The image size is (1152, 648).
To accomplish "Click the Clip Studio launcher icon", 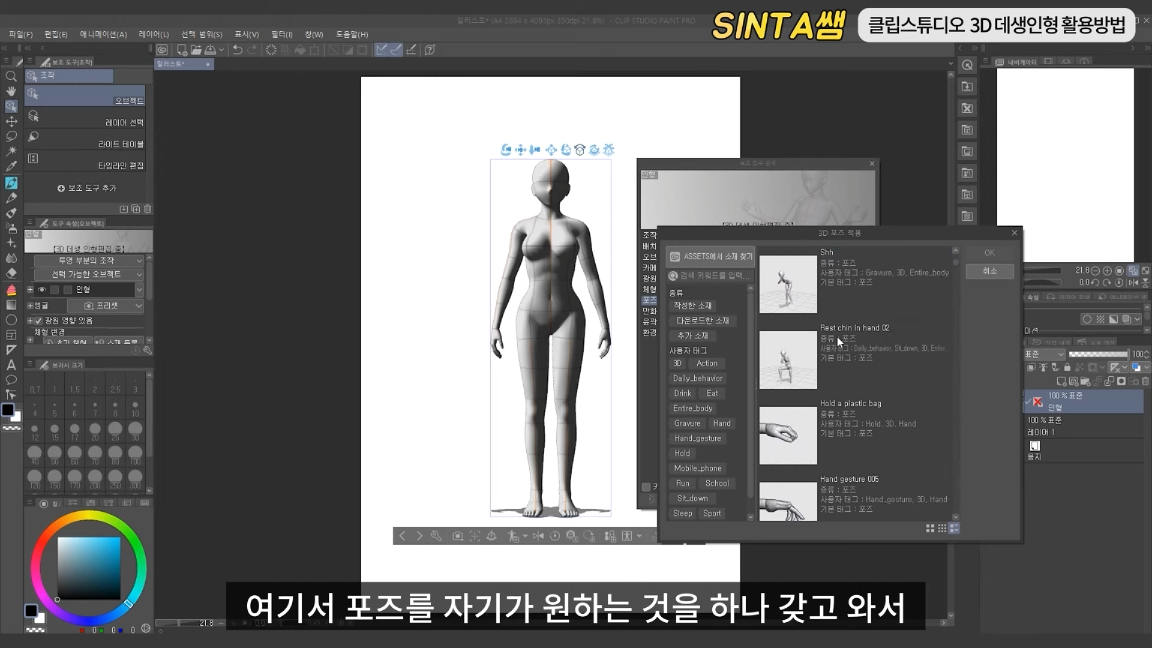I will (162, 50).
